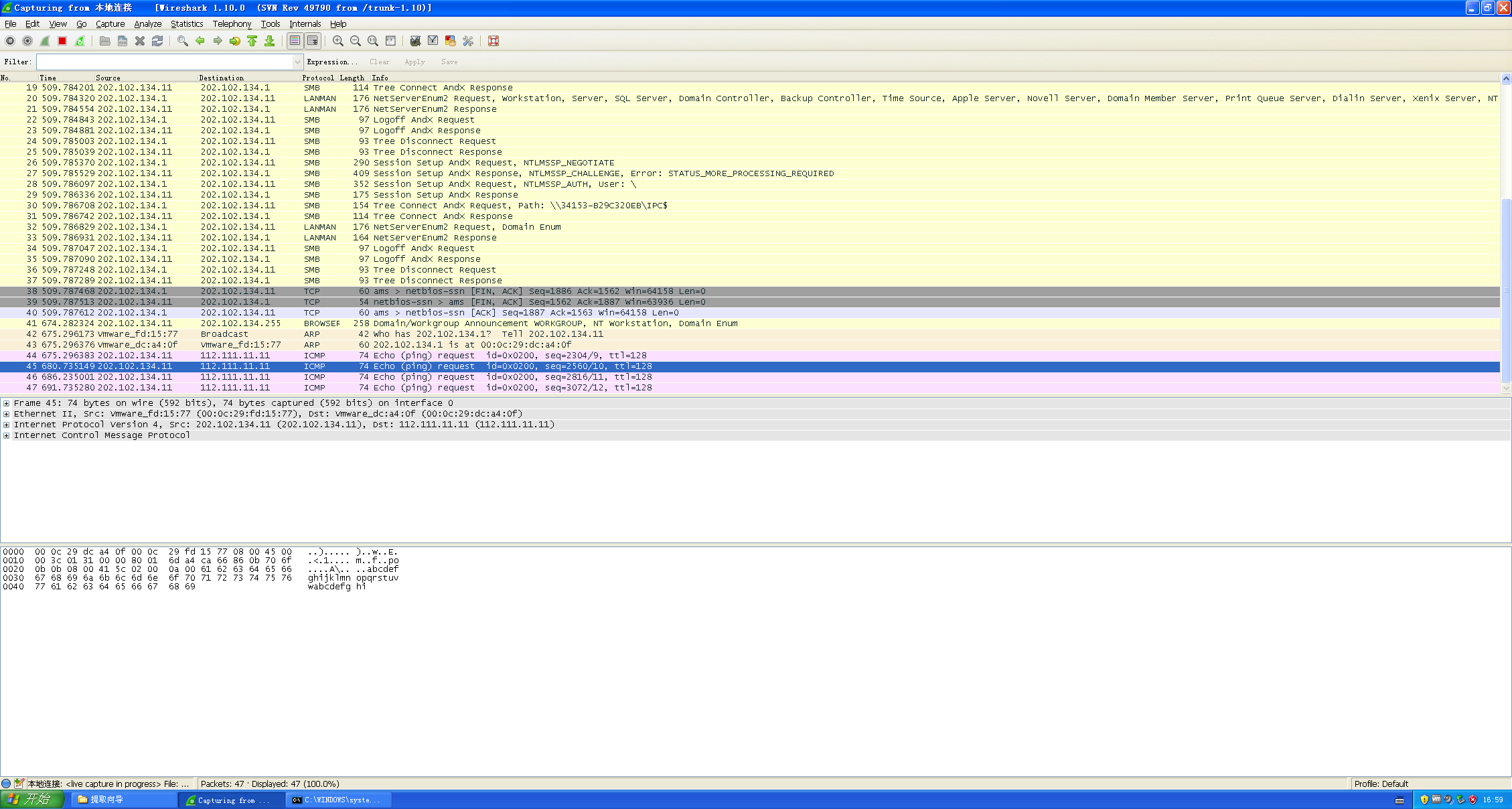The width and height of the screenshot is (1512, 809).
Task: Stop the live capture
Action: coord(62,41)
